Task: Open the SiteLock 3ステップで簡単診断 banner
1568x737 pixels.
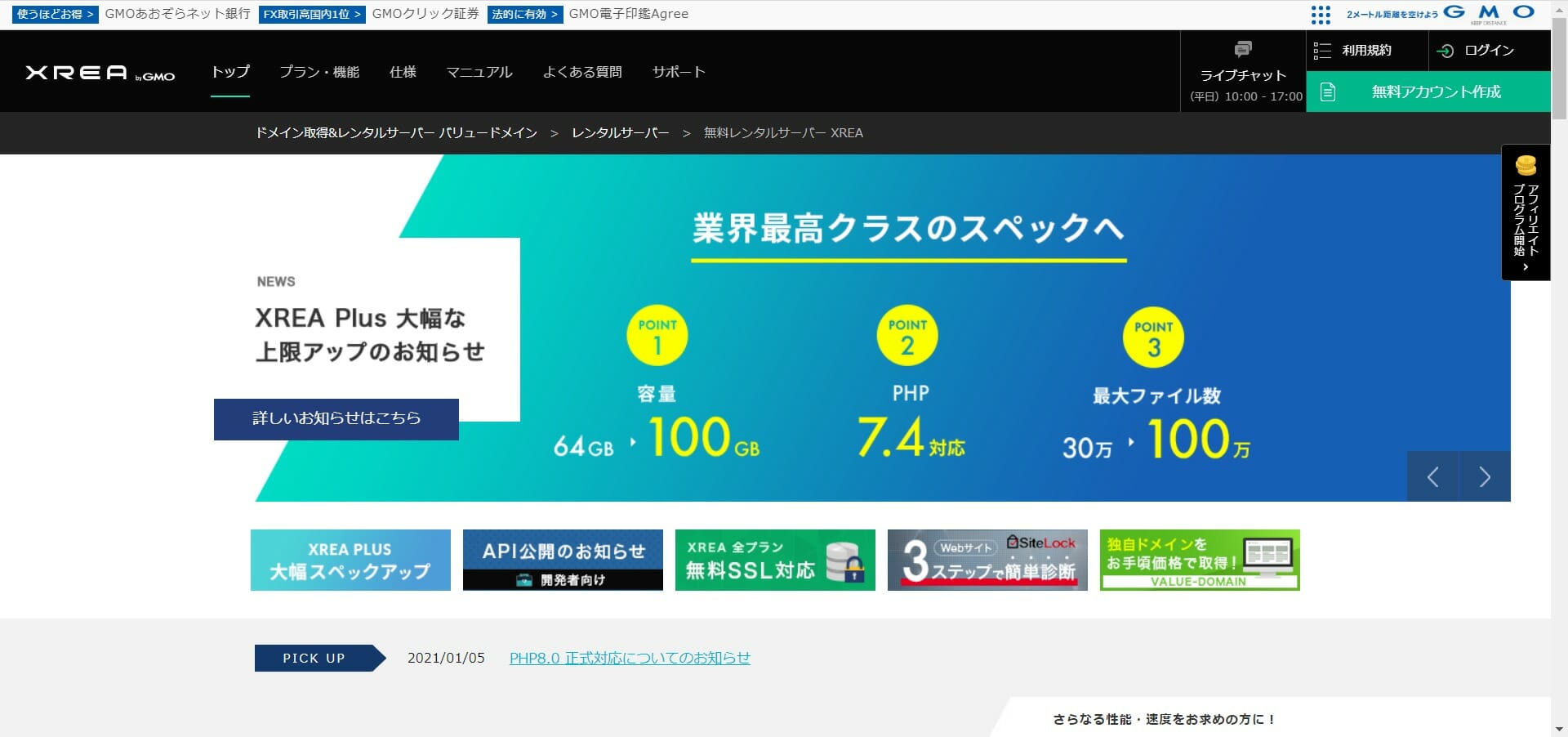Action: 987,560
